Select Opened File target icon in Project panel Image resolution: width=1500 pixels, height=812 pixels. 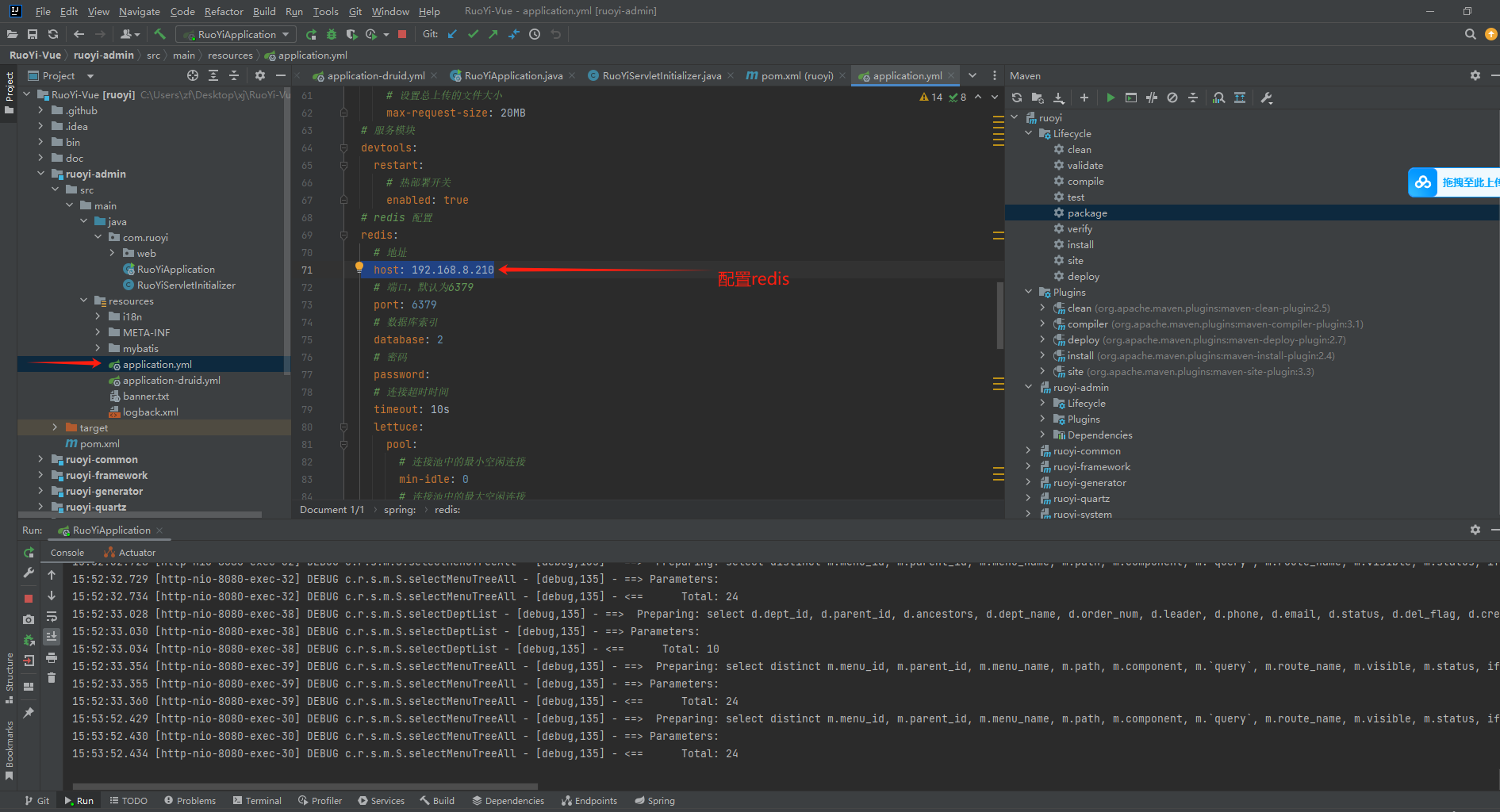pyautogui.click(x=193, y=75)
